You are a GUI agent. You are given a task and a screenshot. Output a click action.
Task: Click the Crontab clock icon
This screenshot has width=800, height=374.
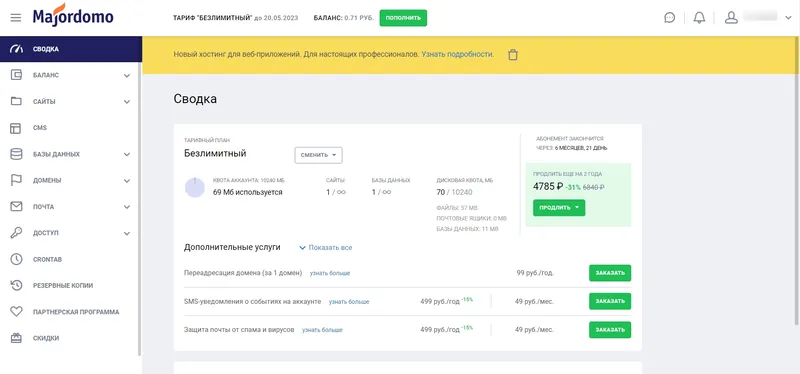tap(16, 259)
